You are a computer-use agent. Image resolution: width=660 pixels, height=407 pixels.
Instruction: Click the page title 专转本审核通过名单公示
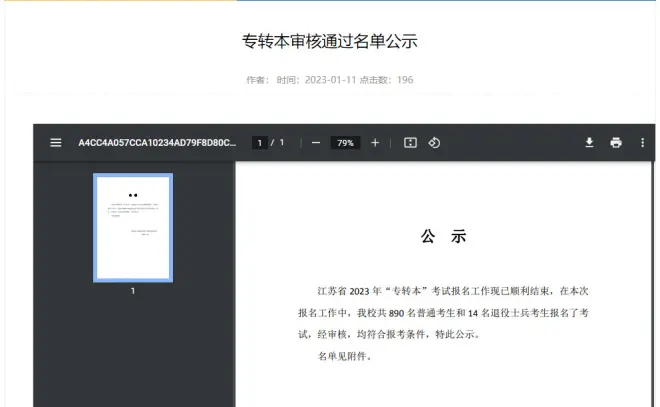point(329,41)
